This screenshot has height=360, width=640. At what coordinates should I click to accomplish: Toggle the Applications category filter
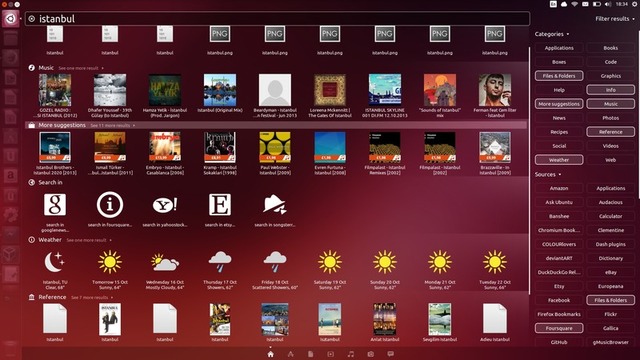pos(559,48)
